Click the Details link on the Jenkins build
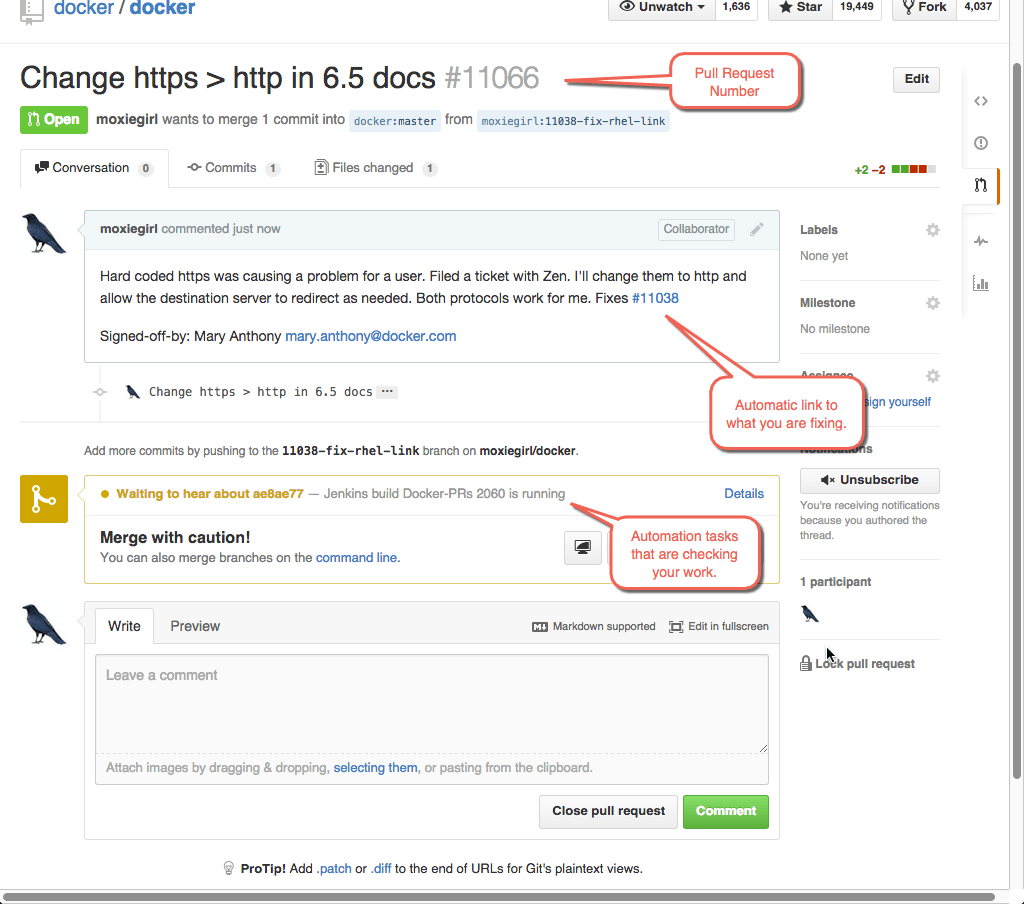 (744, 493)
